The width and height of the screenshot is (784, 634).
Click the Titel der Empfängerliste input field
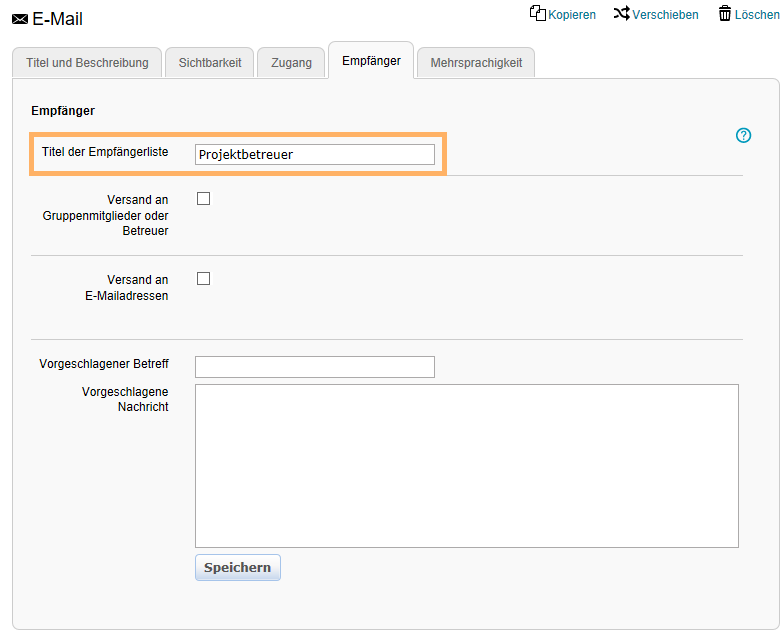[315, 154]
